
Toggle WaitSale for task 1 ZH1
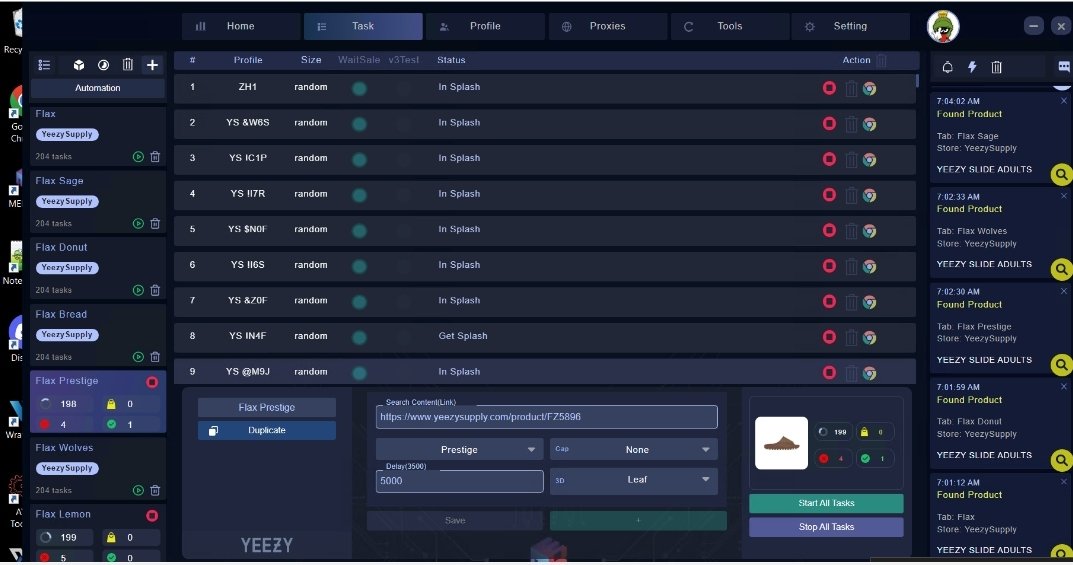point(359,88)
